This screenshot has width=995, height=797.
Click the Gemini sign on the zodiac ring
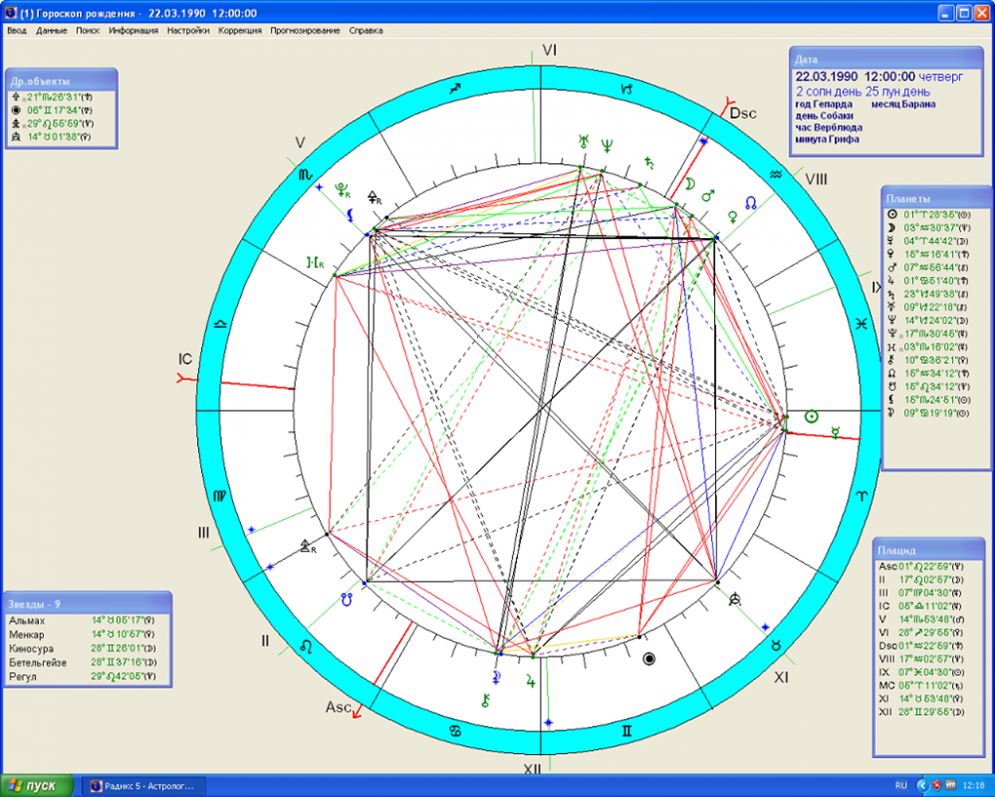[x=627, y=731]
